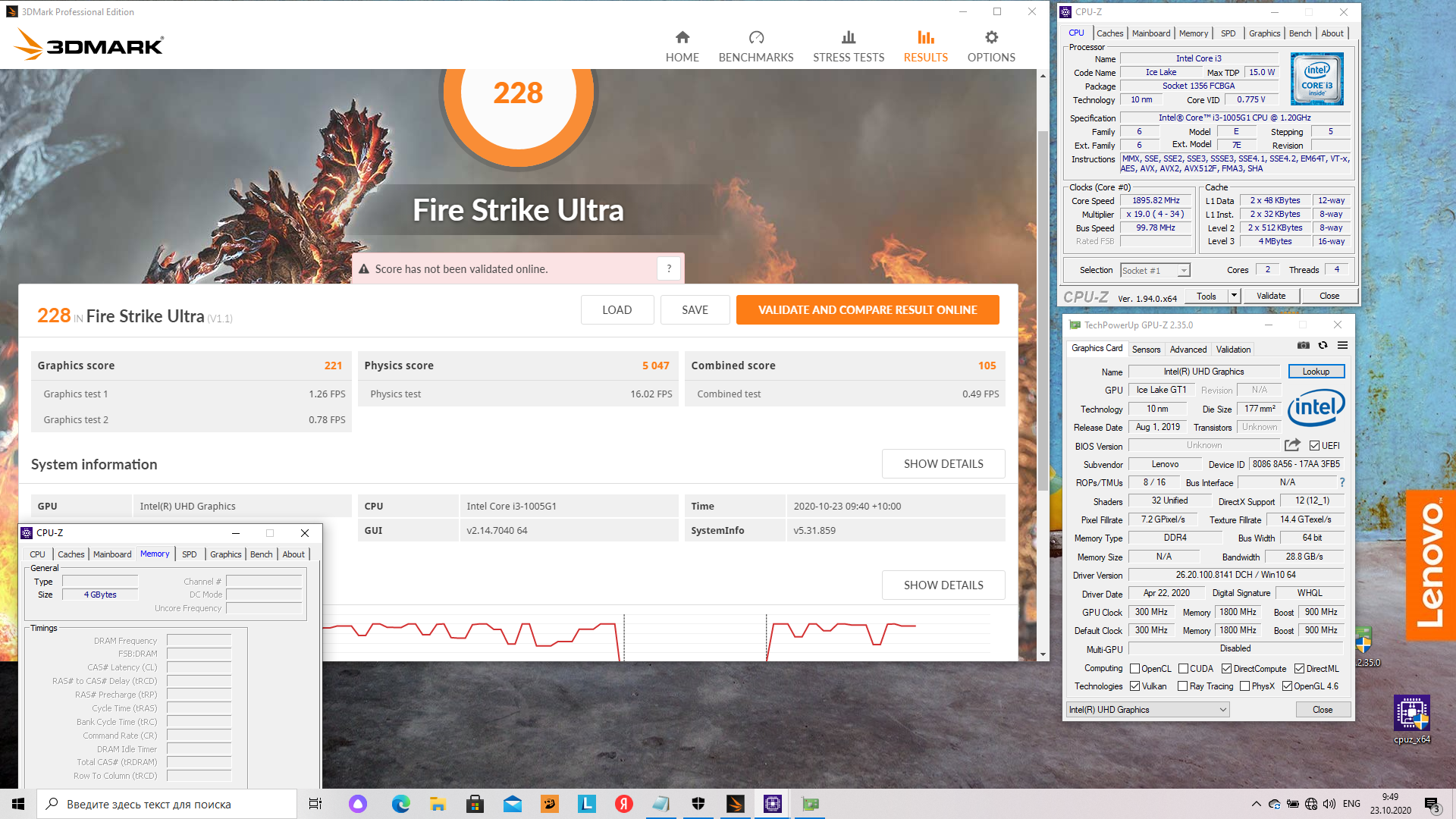Toggle the Ray Tracing checkbox
This screenshot has height=819, width=1456.
click(x=1182, y=686)
